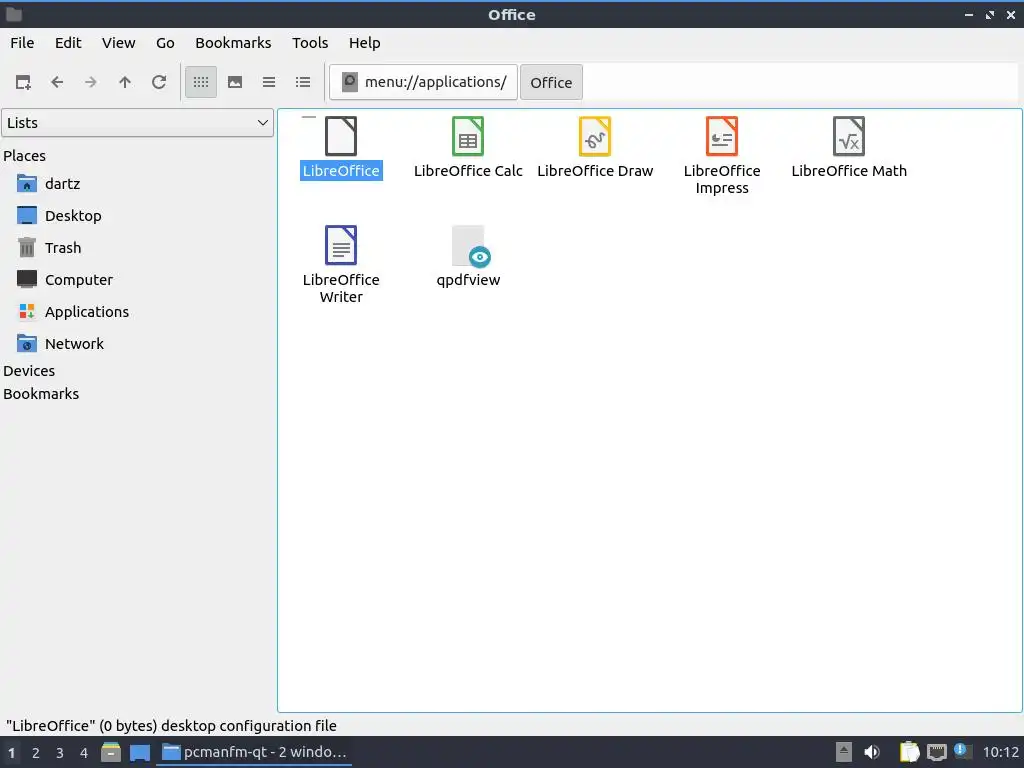Screen dimensions: 1024x768
Task: Click the Office path button
Action: pyautogui.click(x=551, y=82)
